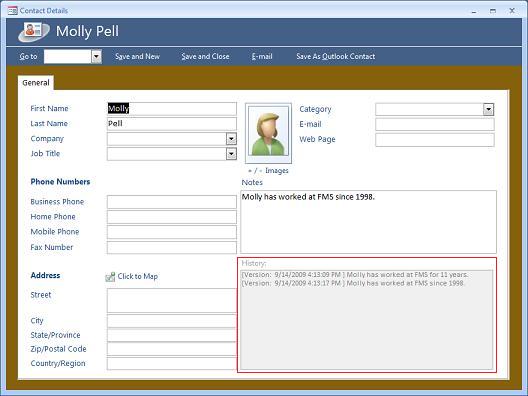Screen dimensions: 528x396
Task: Switch to the General tab
Action: coord(36,83)
